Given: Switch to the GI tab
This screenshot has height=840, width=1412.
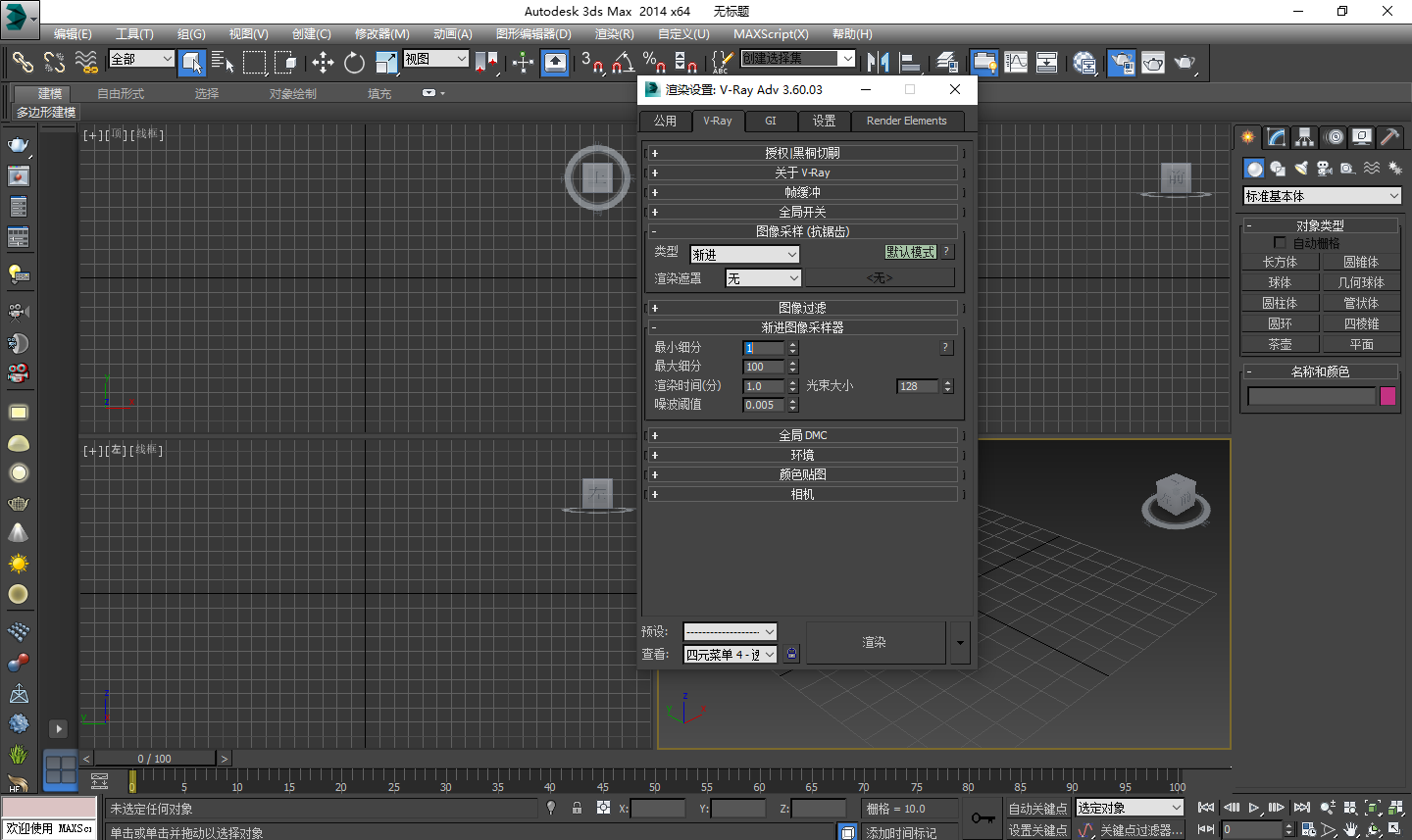Looking at the screenshot, I should (771, 121).
